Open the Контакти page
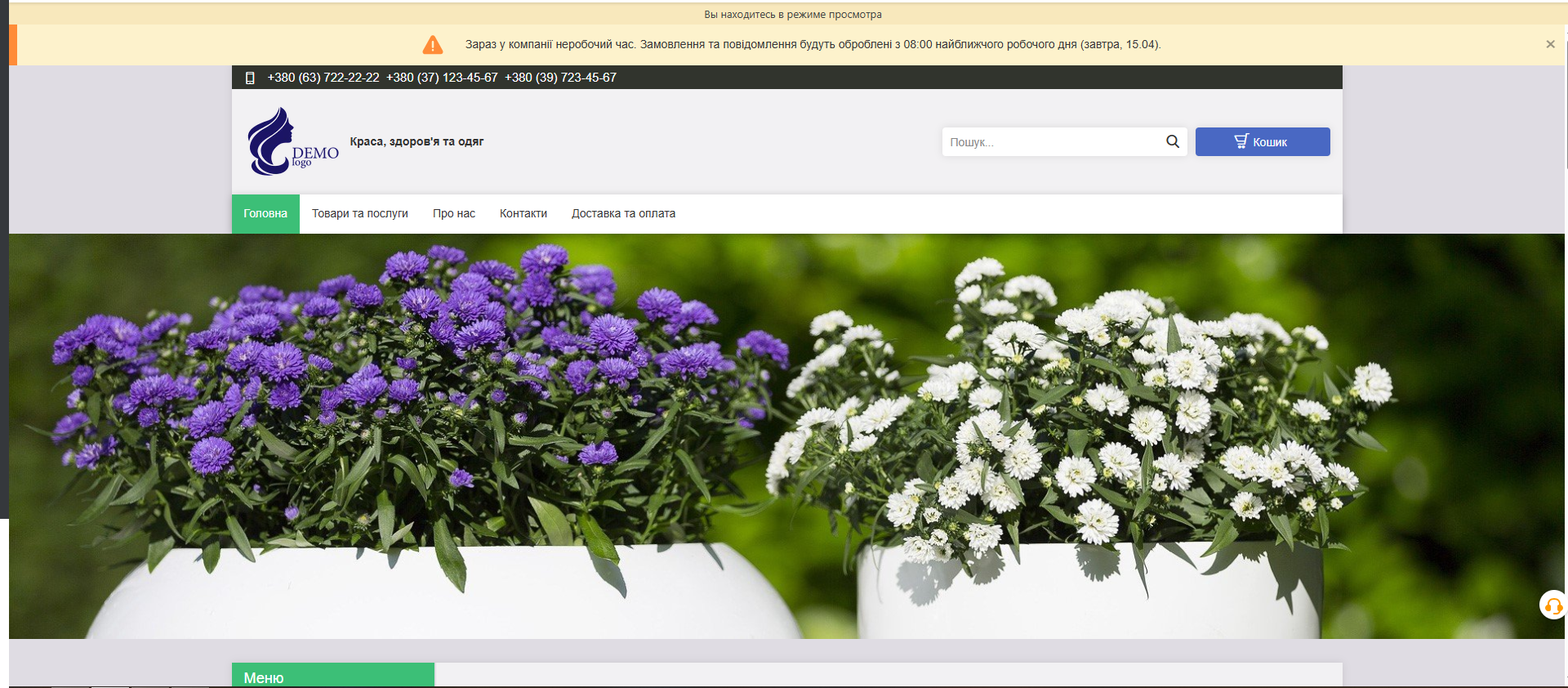This screenshot has width=1568, height=688. [x=523, y=213]
